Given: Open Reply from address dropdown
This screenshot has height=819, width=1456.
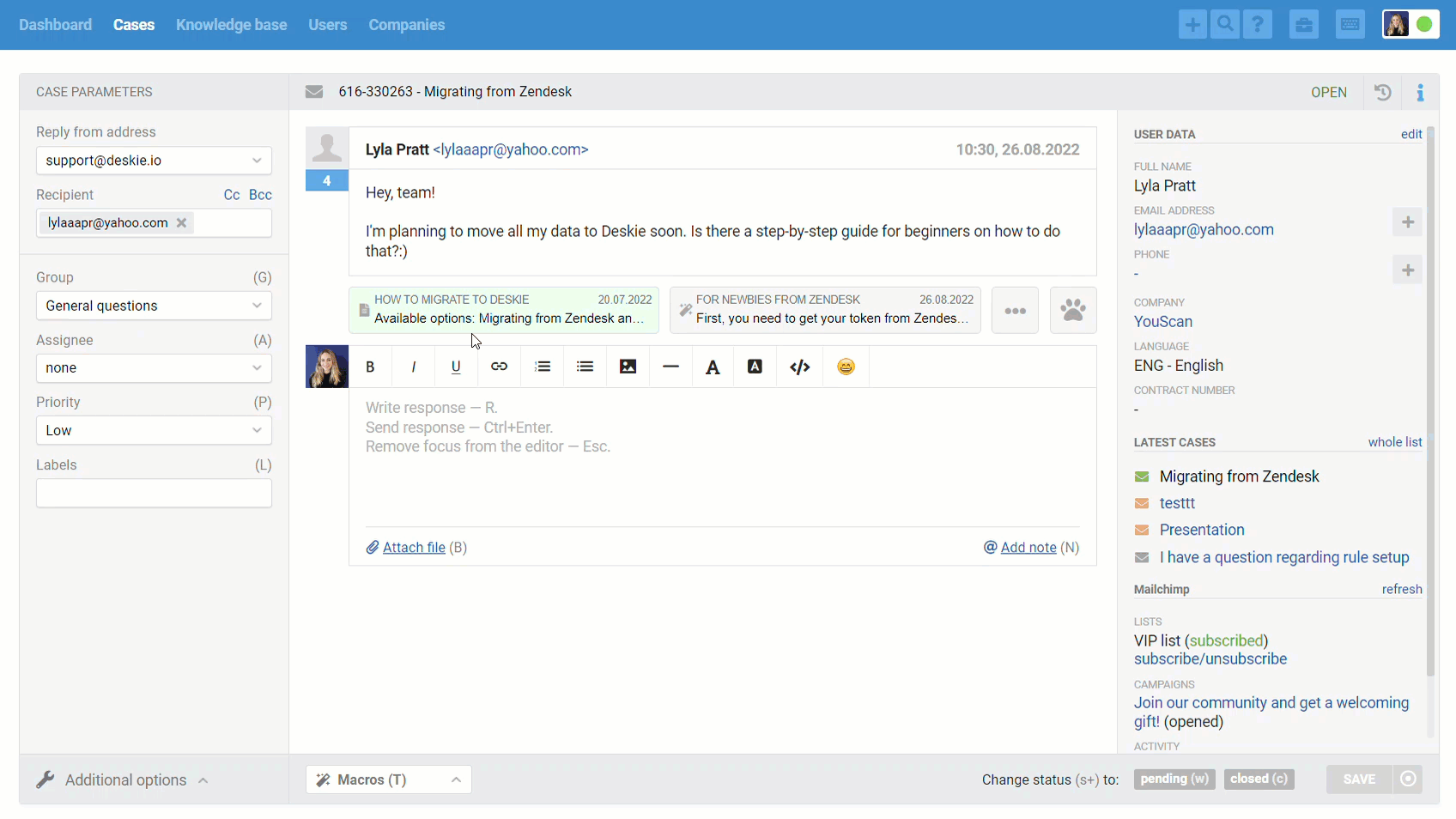Looking at the screenshot, I should click(154, 161).
